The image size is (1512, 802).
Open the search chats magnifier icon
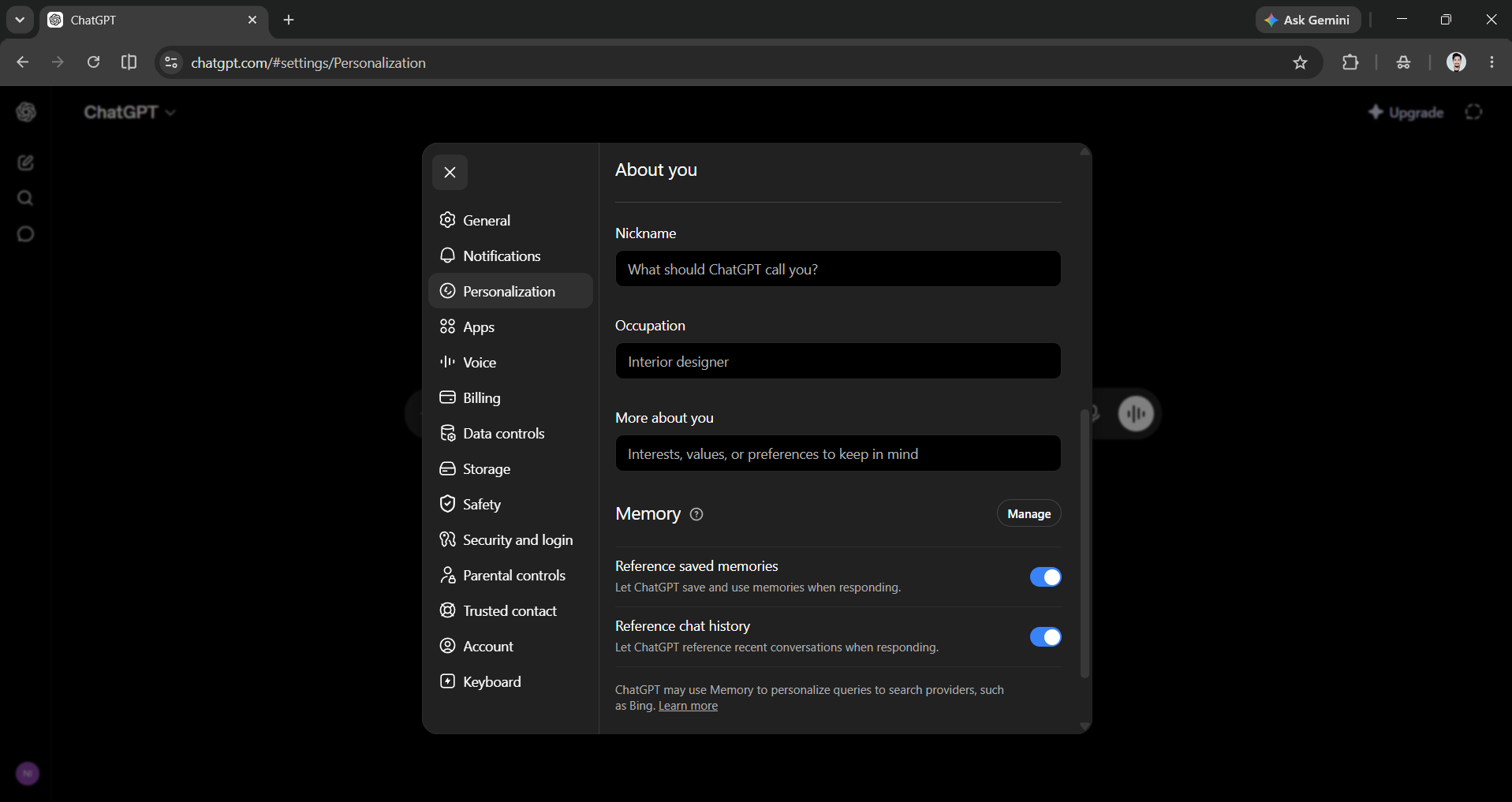pos(26,198)
